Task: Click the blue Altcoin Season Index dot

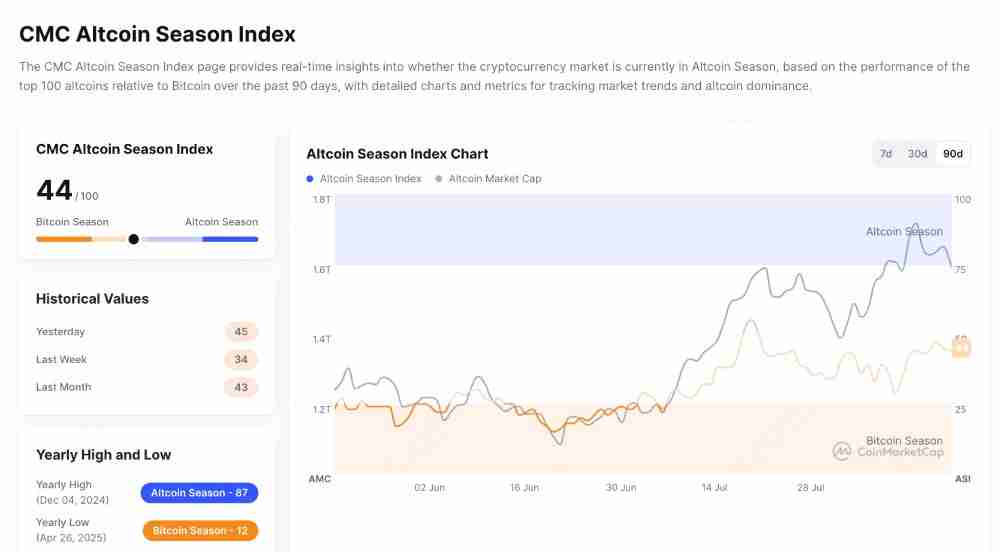Action: [310, 179]
